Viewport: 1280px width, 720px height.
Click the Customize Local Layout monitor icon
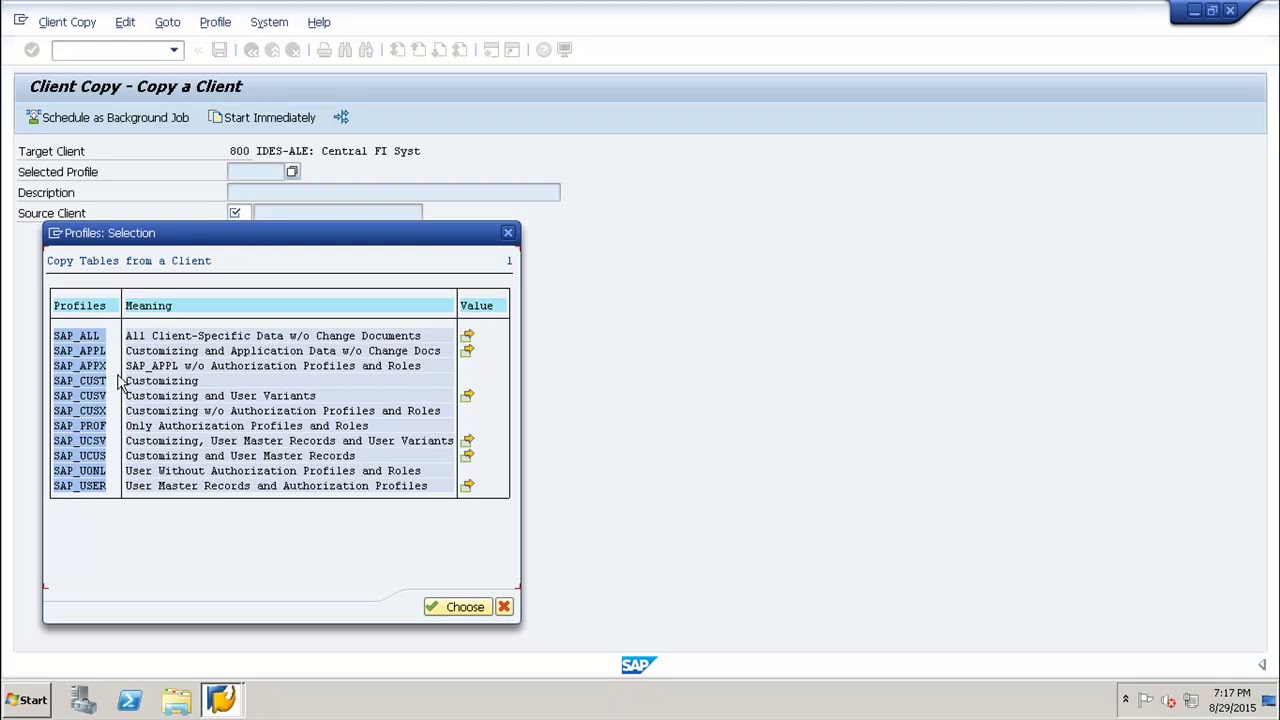pyautogui.click(x=564, y=50)
